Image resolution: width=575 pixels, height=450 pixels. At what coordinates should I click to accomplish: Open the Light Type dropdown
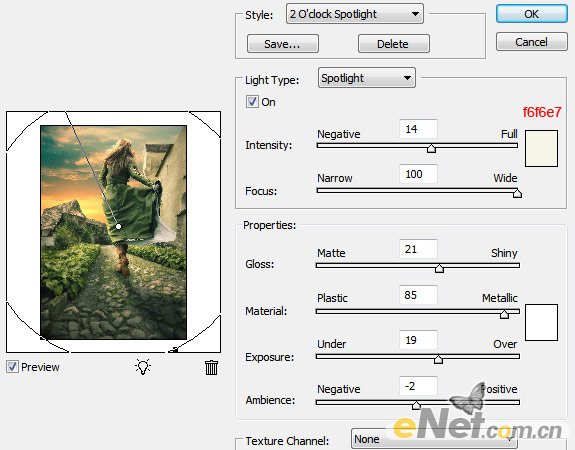(366, 78)
